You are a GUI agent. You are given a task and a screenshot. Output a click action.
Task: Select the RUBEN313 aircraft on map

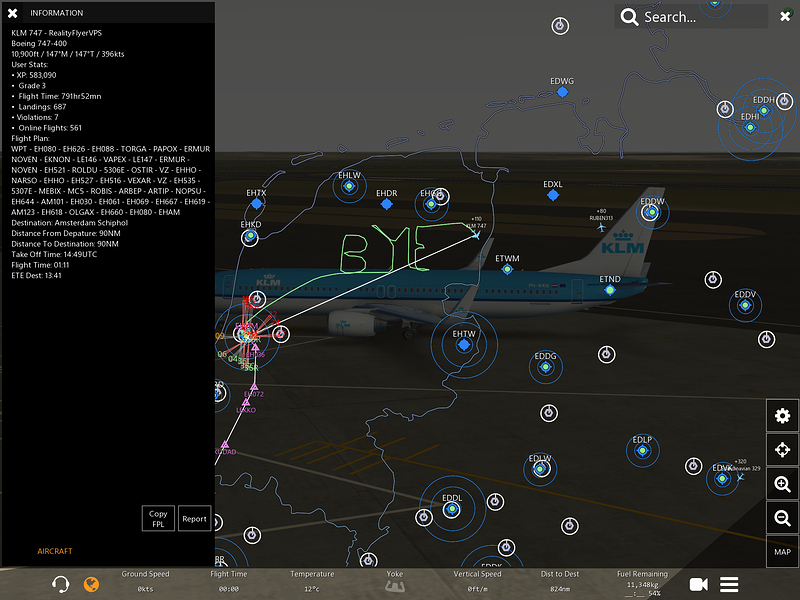pos(602,227)
